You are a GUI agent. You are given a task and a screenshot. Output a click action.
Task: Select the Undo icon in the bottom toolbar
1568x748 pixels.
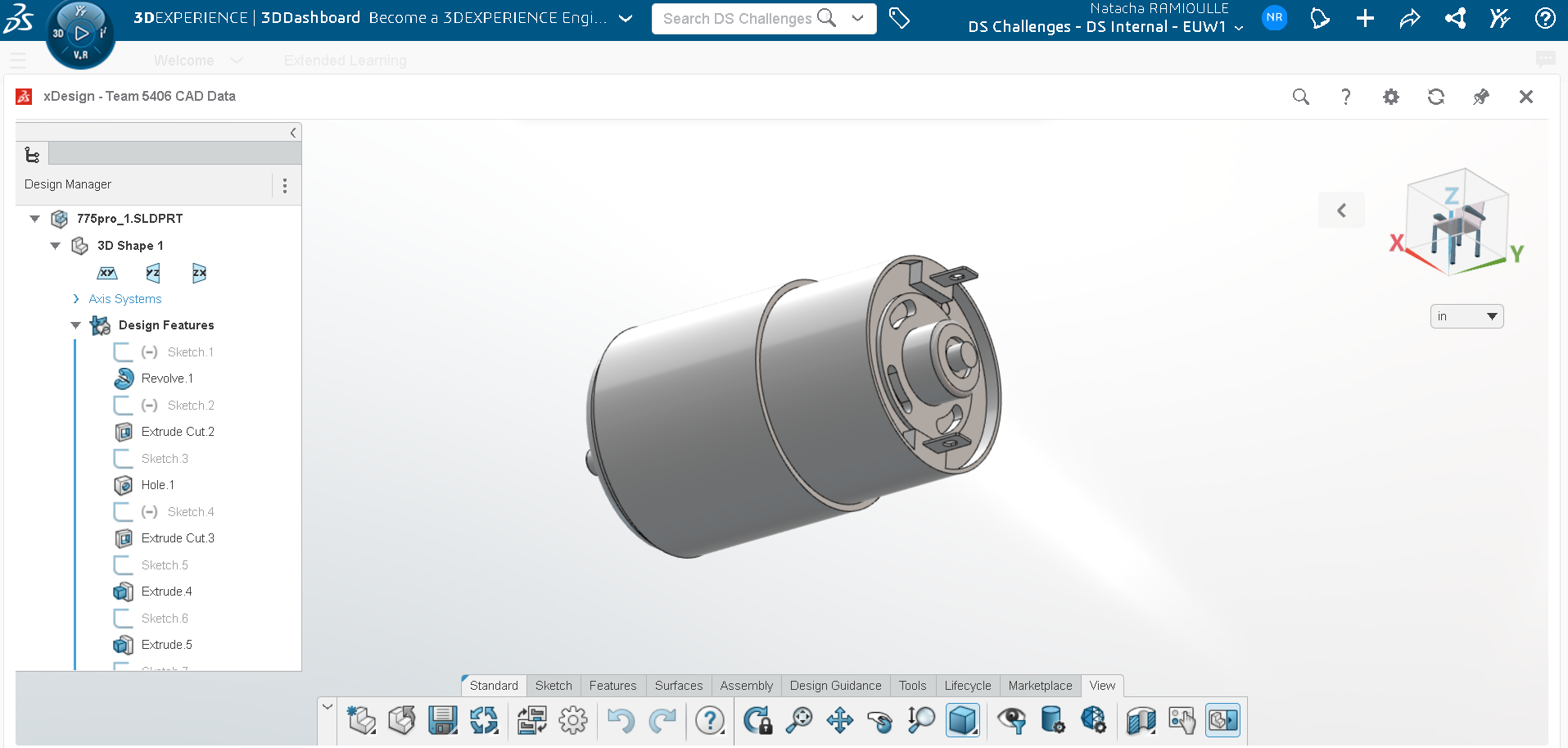621,720
